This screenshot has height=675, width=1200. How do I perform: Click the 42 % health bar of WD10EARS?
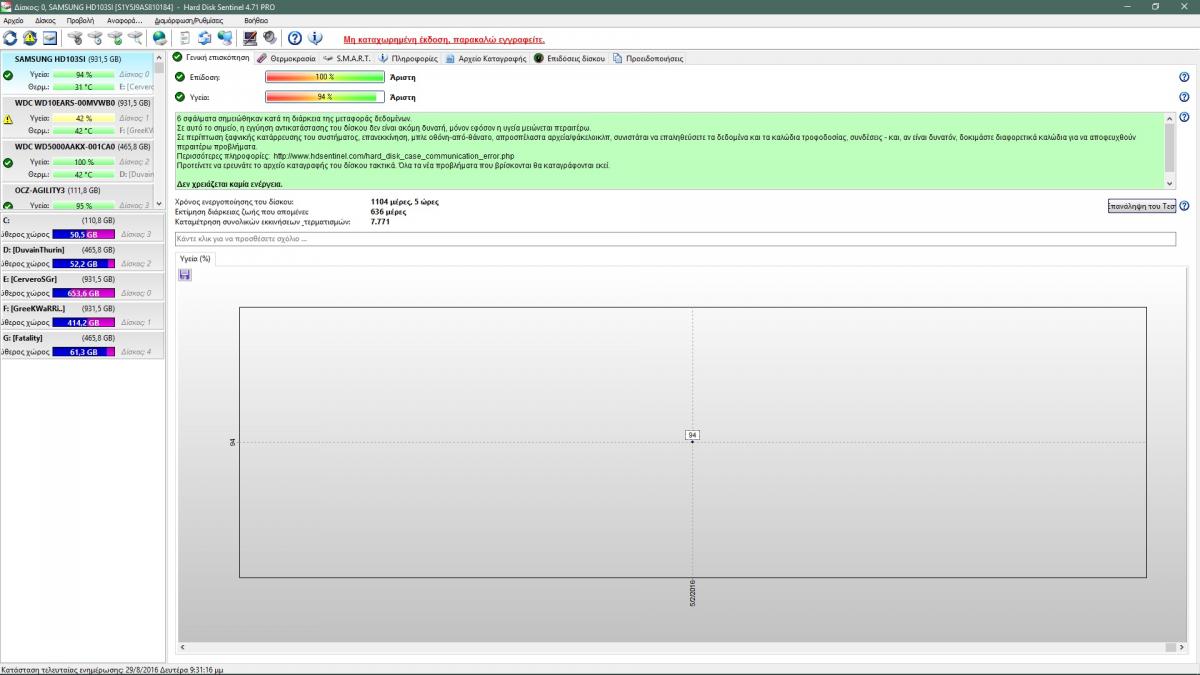click(x=84, y=118)
